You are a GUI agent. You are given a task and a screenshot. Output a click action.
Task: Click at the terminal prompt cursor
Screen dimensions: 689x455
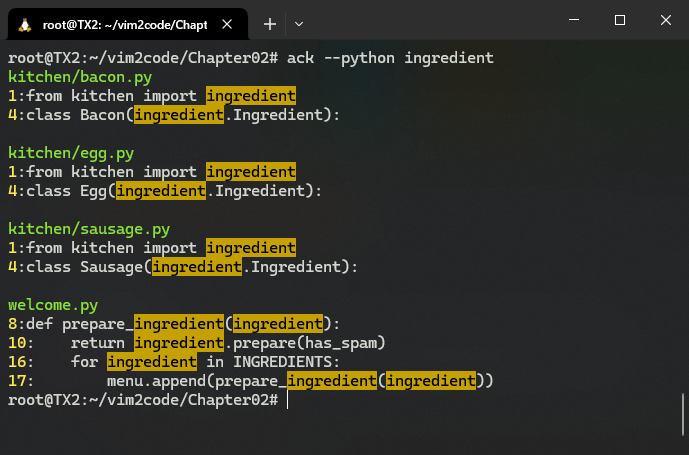click(x=288, y=400)
